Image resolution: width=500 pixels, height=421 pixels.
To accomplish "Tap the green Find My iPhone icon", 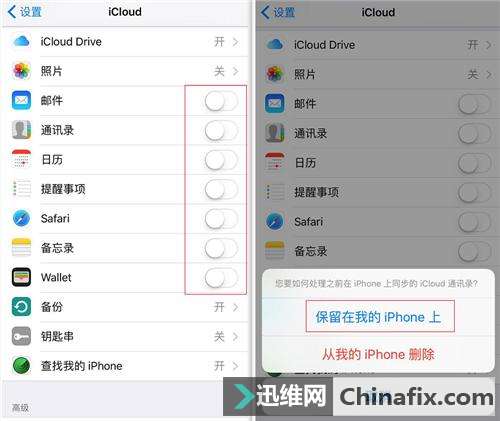I will click(x=22, y=366).
